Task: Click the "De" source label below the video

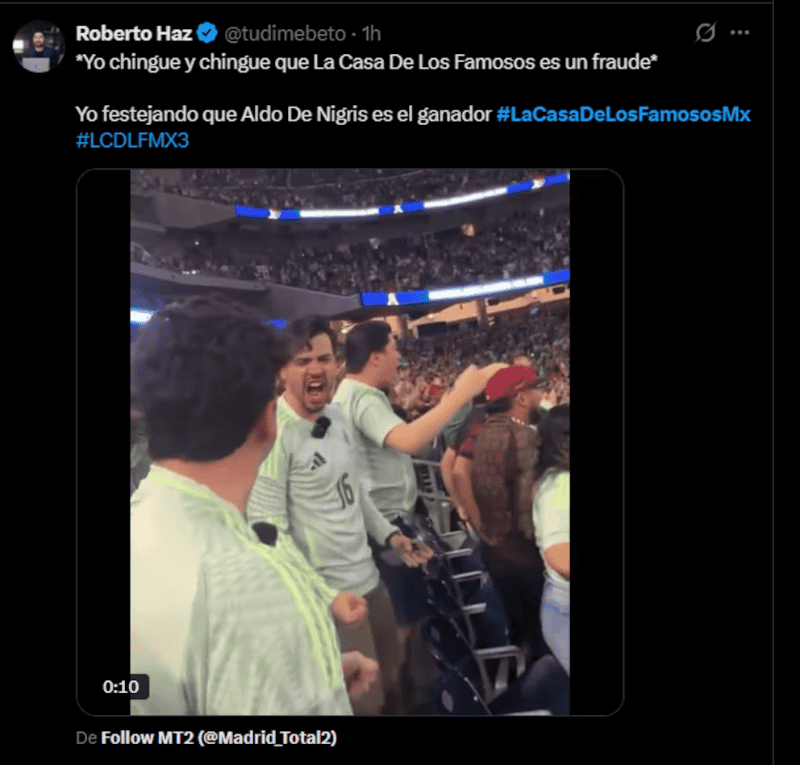Action: tap(85, 738)
